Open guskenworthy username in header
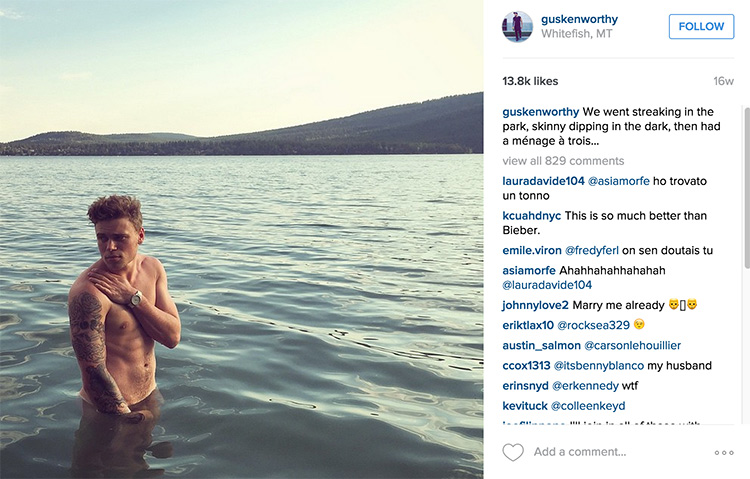Viewport: 750px width, 479px height. pos(579,19)
